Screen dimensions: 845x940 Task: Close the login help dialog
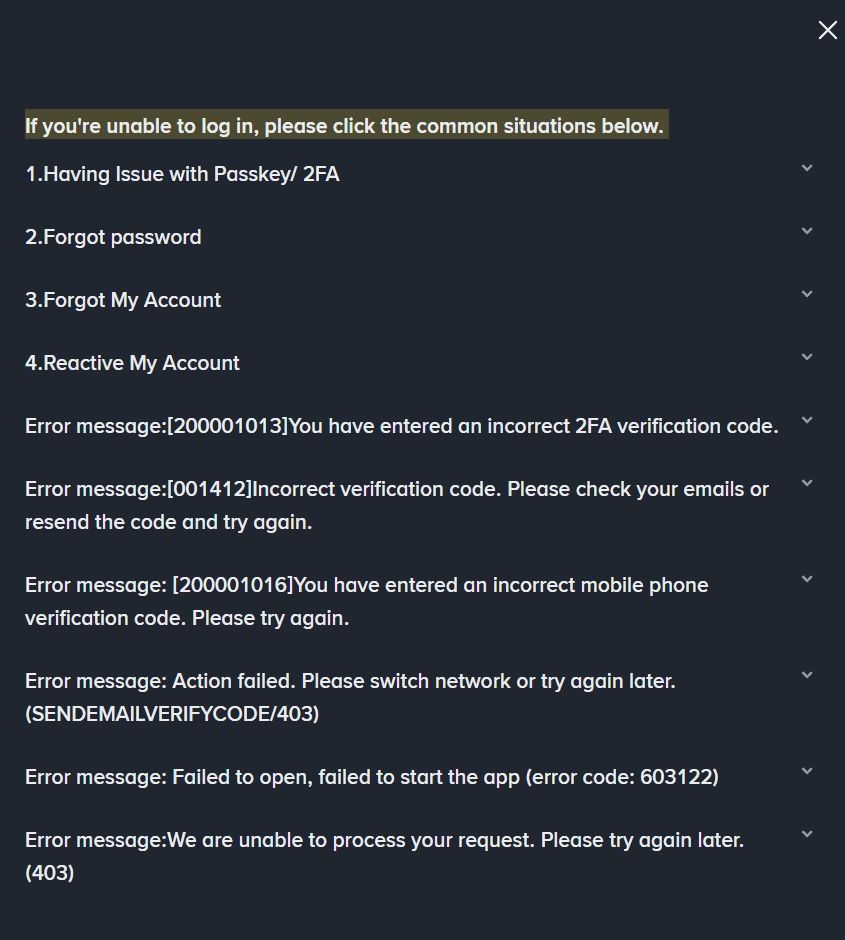828,31
